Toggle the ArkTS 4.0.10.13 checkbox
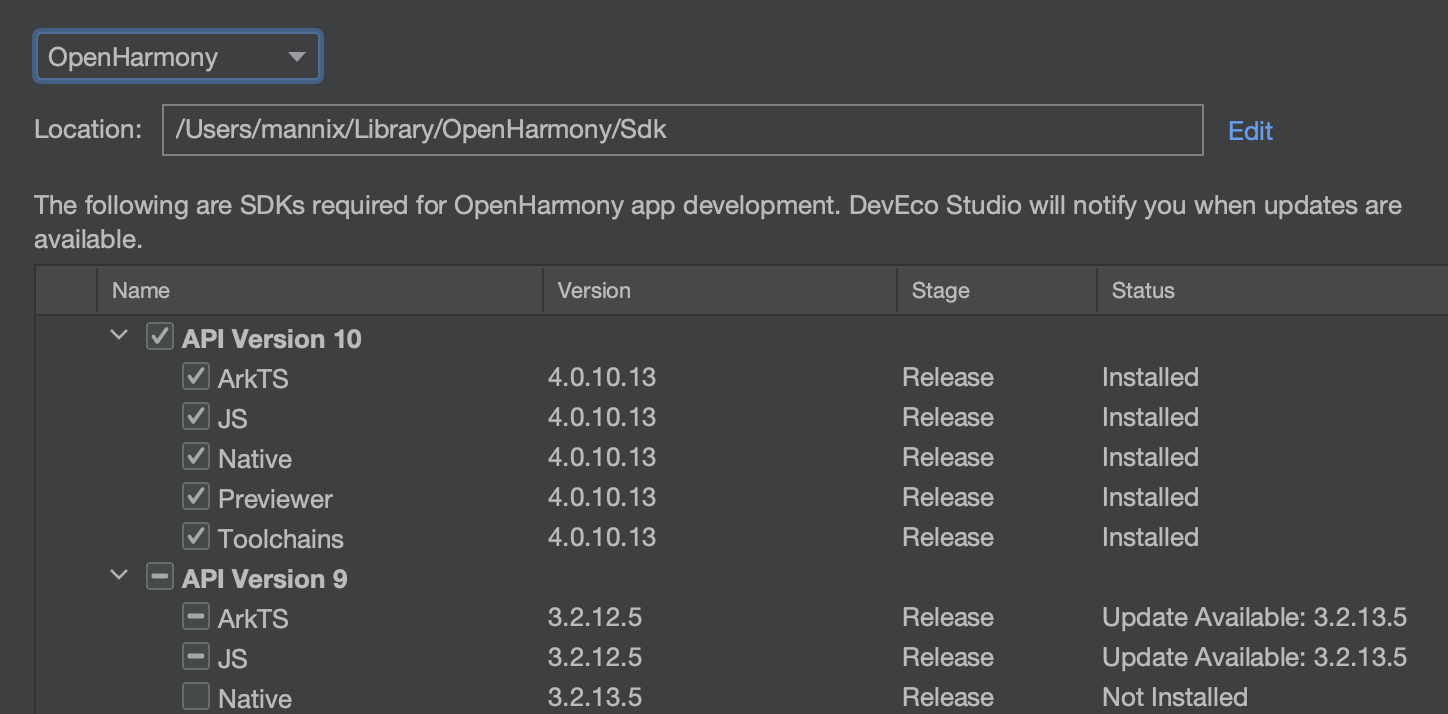This screenshot has width=1448, height=714. point(196,377)
